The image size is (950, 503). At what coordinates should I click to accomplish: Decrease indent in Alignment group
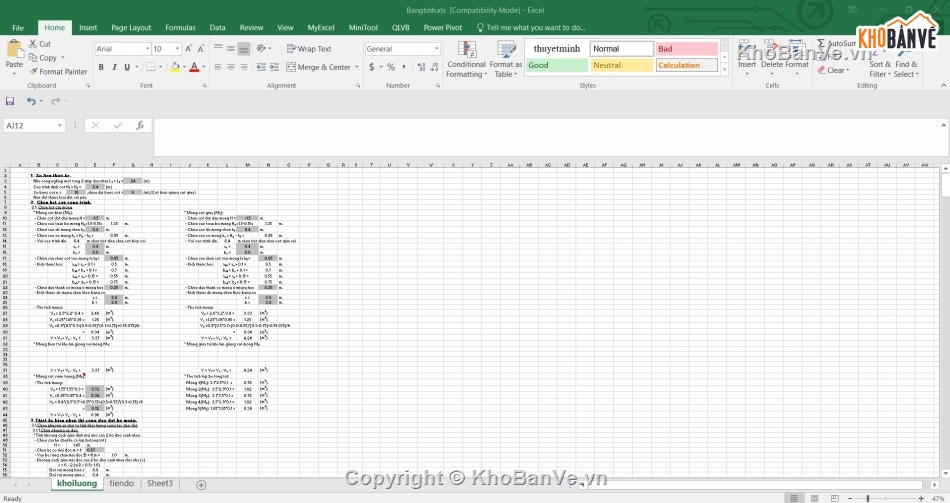(261, 67)
